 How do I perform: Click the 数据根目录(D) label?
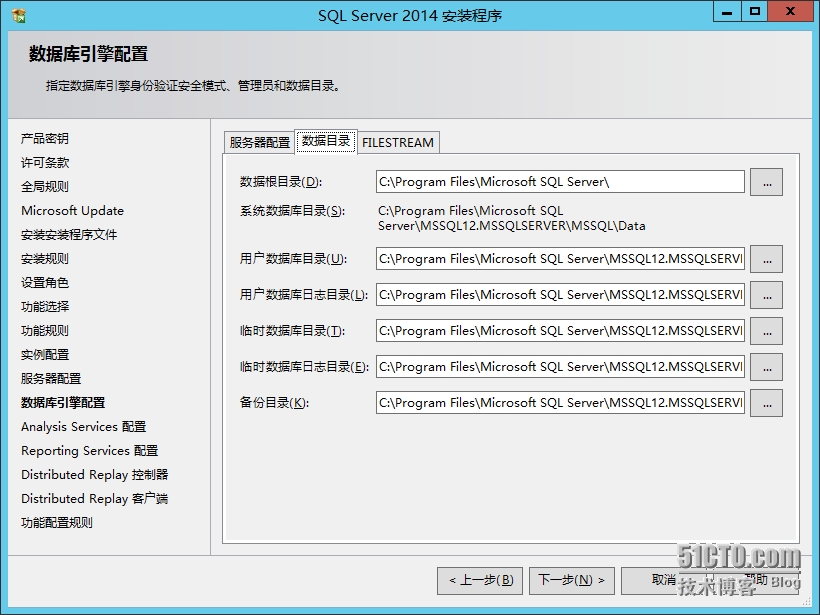click(x=281, y=182)
